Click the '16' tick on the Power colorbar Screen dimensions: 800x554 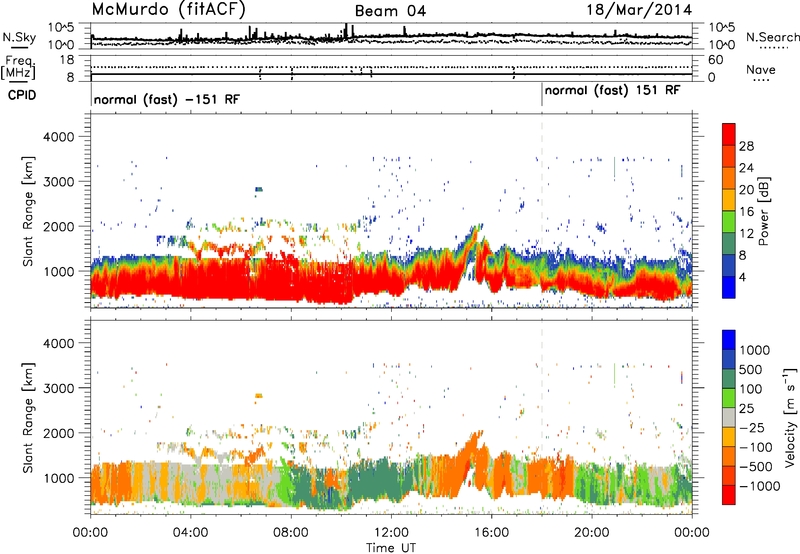[x=746, y=212]
